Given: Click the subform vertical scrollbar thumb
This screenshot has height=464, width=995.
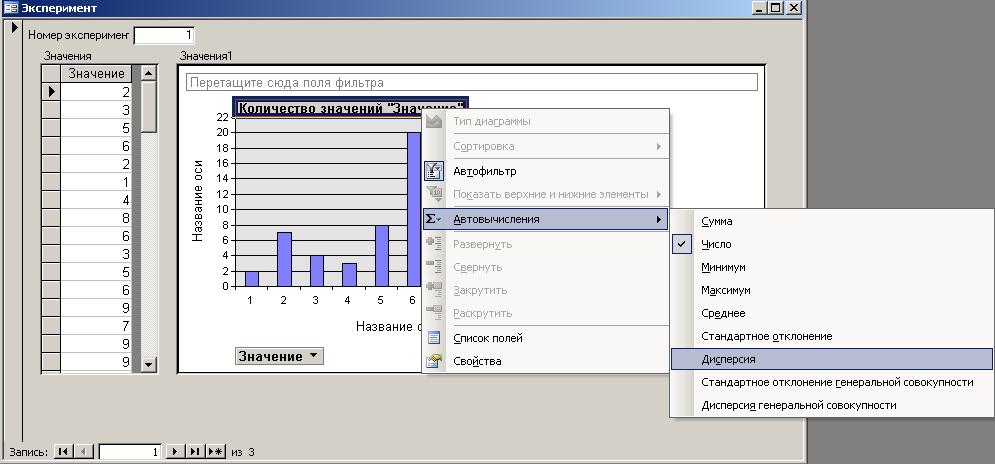Looking at the screenshot, I should [x=148, y=107].
